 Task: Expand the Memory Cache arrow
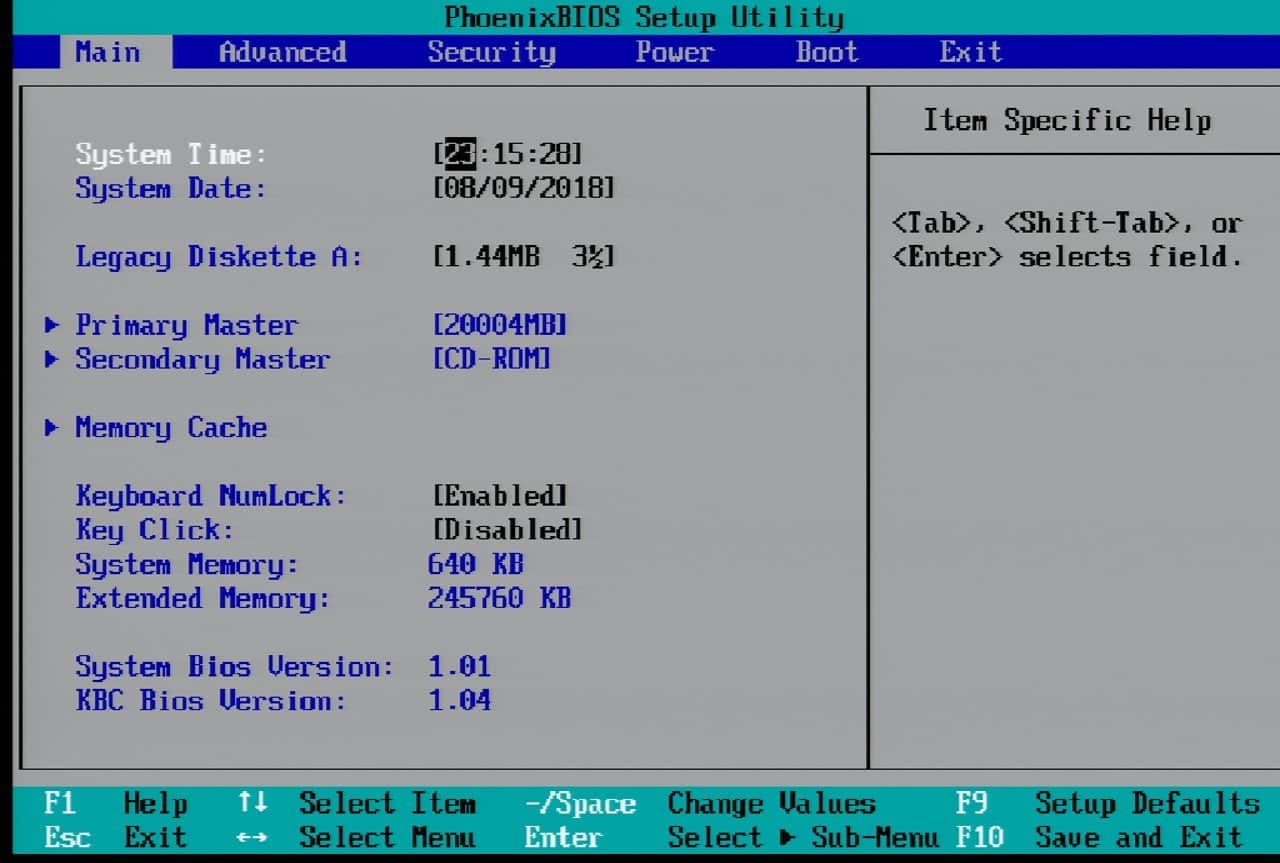tap(52, 428)
